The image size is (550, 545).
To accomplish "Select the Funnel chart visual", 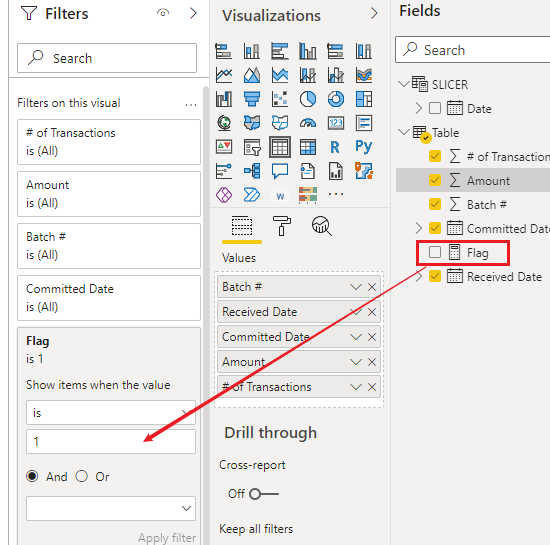I will 251,99.
